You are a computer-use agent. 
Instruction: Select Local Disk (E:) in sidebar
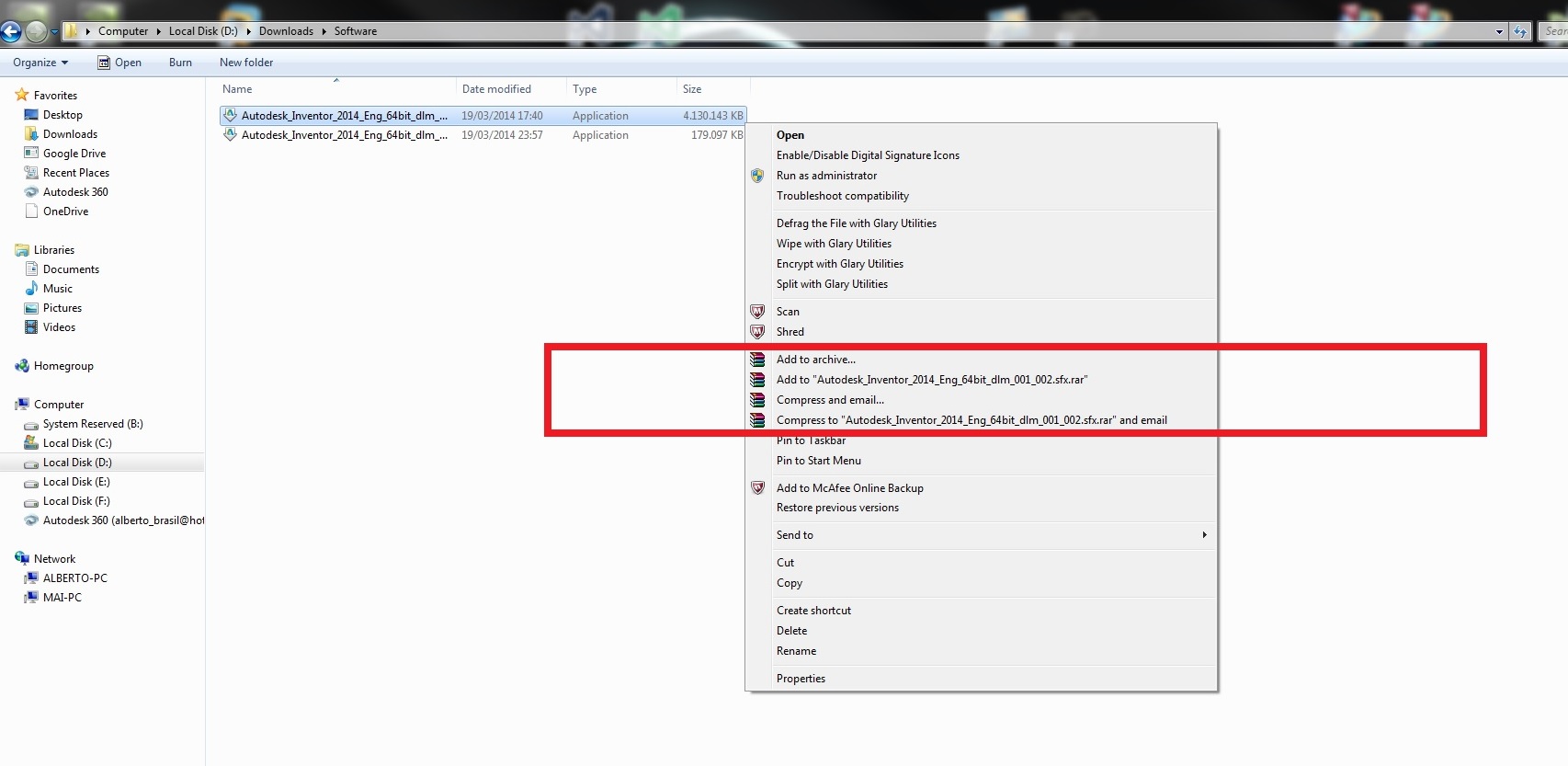click(76, 482)
